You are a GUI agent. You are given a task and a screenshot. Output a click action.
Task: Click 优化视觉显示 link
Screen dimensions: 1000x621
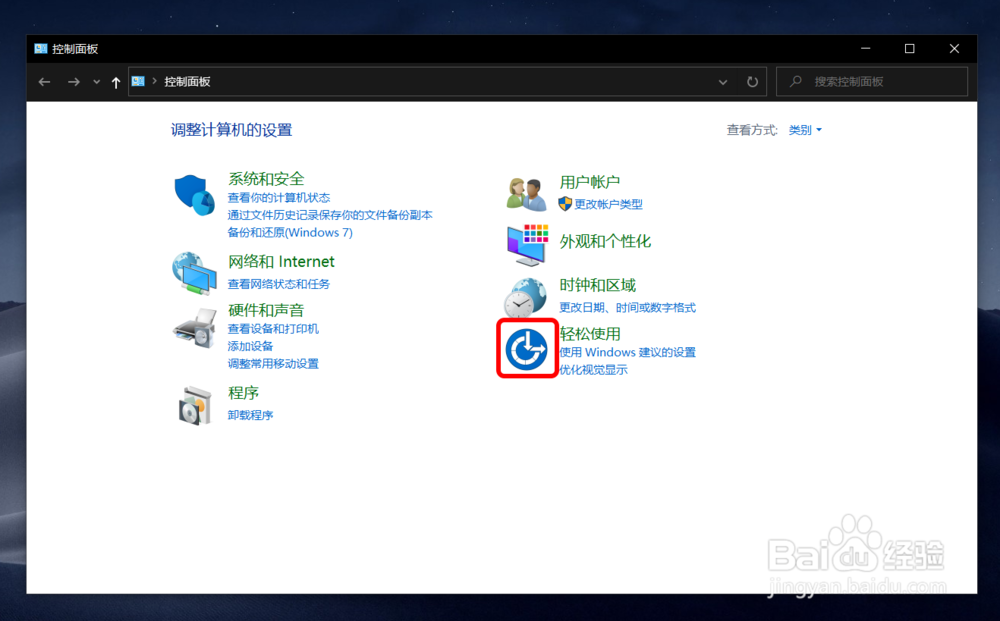tap(593, 370)
